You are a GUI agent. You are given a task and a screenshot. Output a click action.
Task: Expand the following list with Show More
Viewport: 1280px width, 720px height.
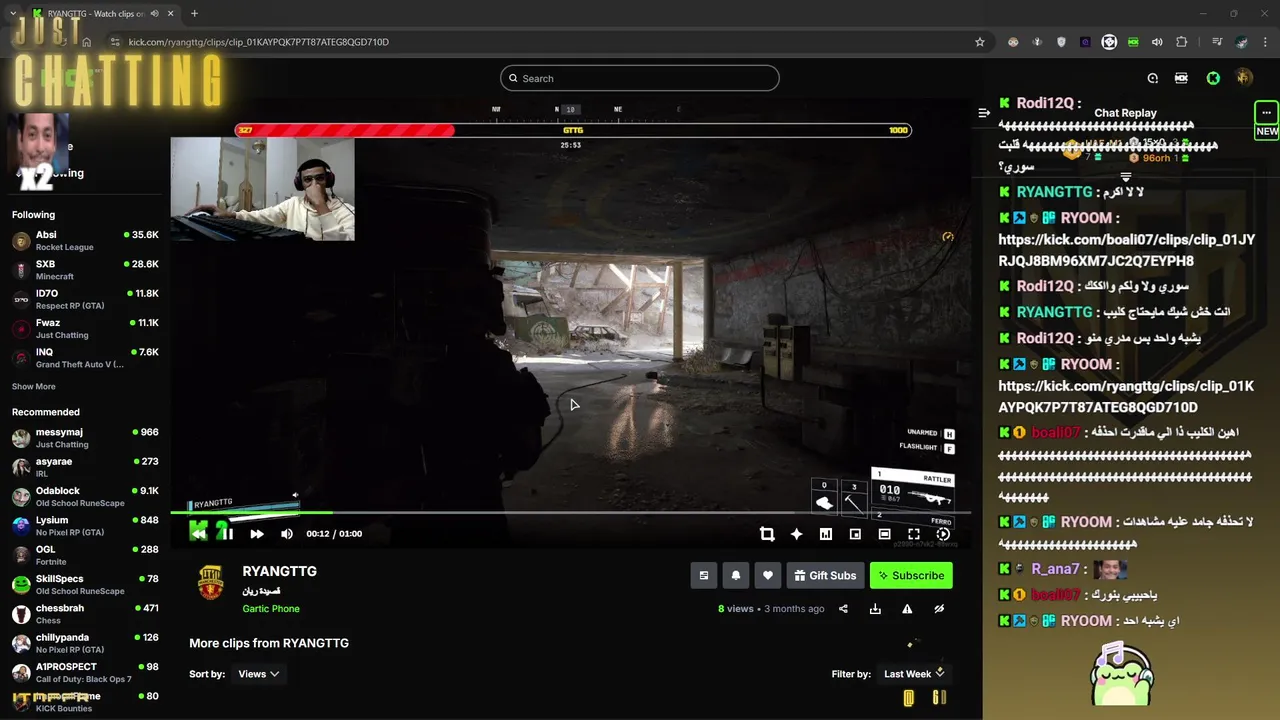[x=34, y=386]
